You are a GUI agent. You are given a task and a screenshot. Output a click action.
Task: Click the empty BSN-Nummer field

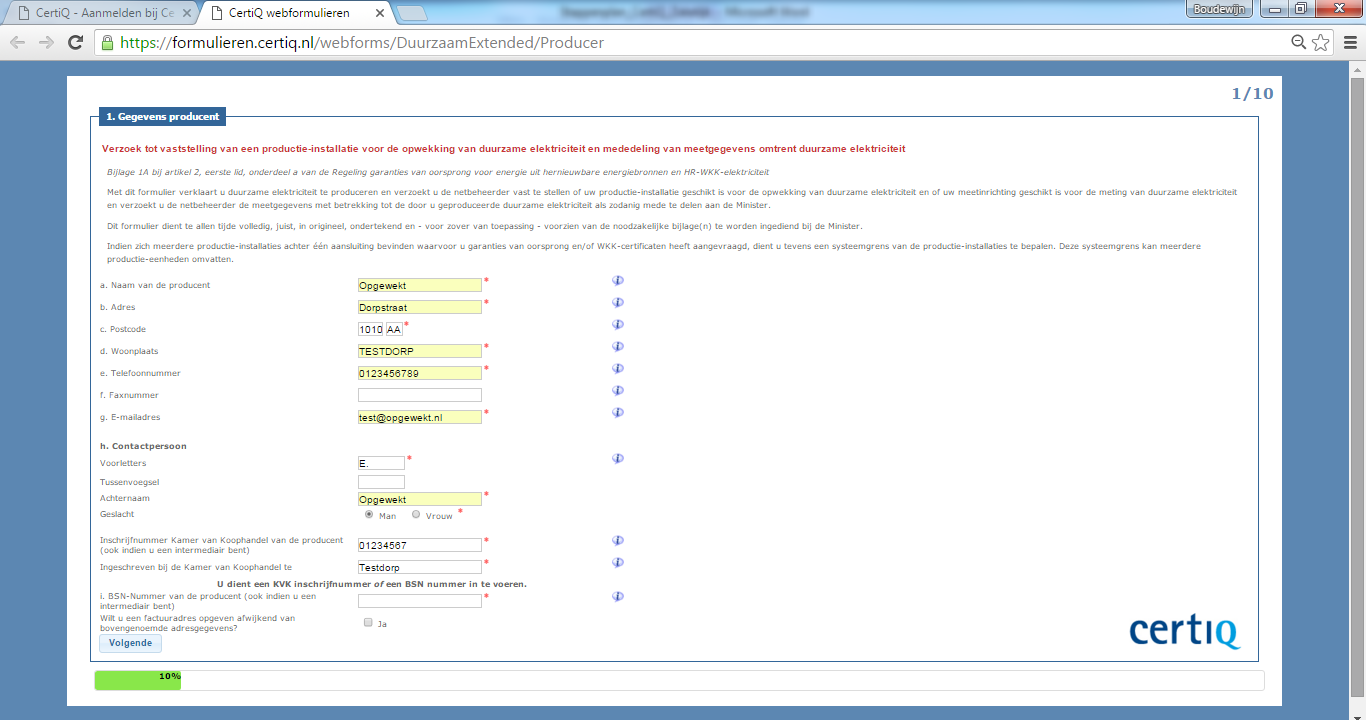(420, 601)
